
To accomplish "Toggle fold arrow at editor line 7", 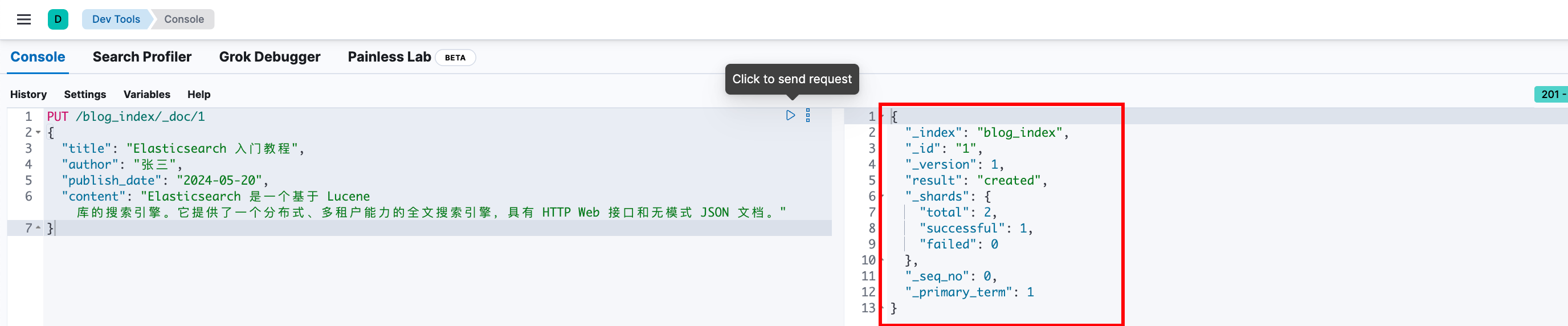I will coord(38,228).
